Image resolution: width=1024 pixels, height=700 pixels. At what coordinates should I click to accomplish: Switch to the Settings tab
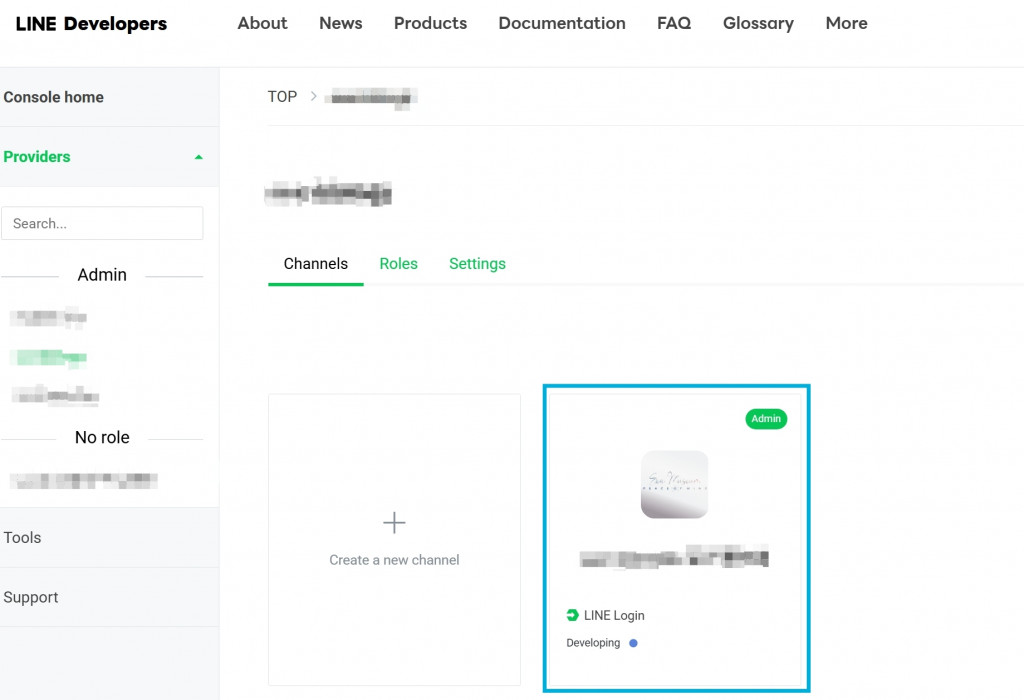pyautogui.click(x=477, y=264)
